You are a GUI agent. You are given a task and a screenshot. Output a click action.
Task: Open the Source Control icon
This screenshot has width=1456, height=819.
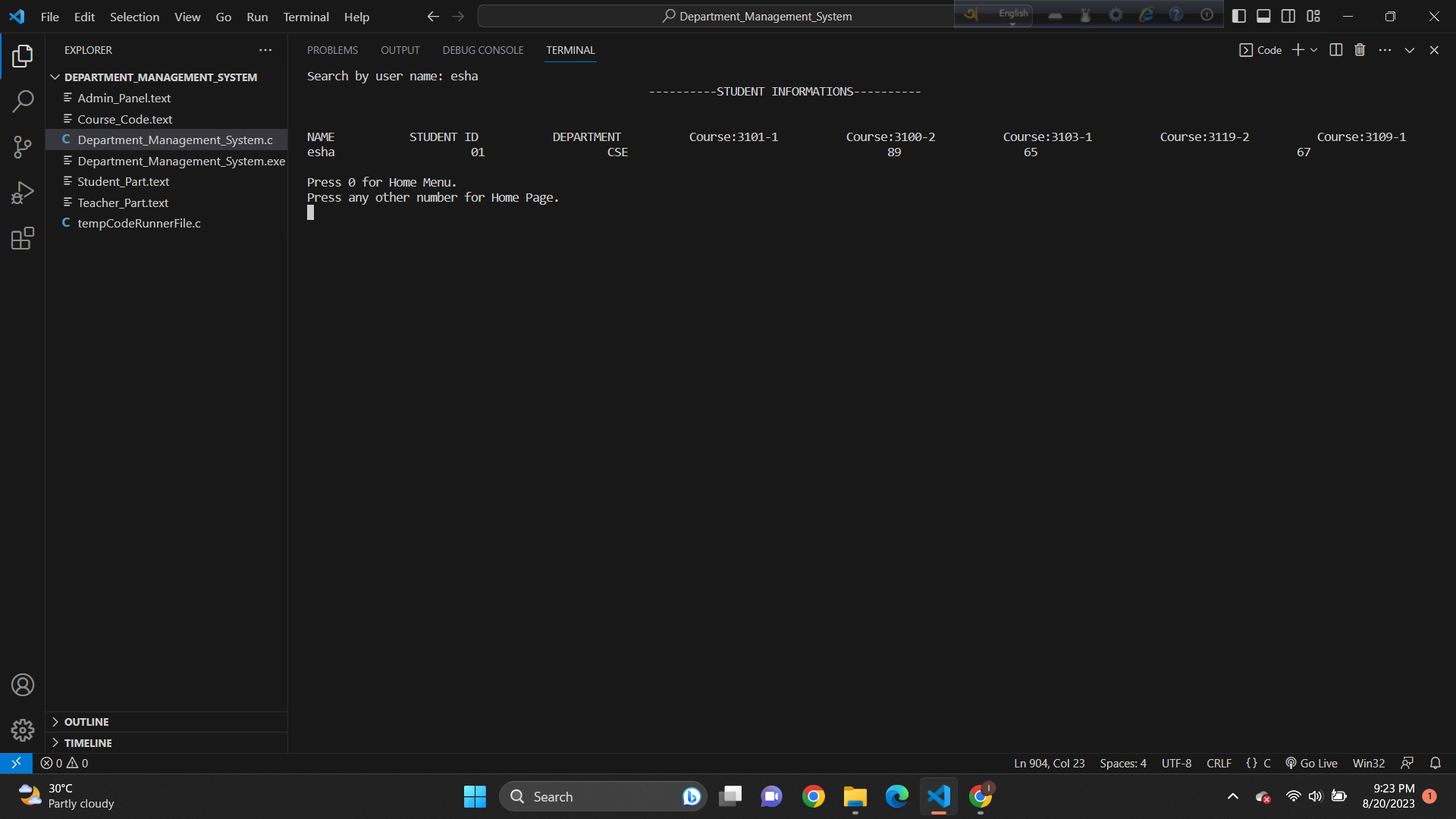click(22, 146)
